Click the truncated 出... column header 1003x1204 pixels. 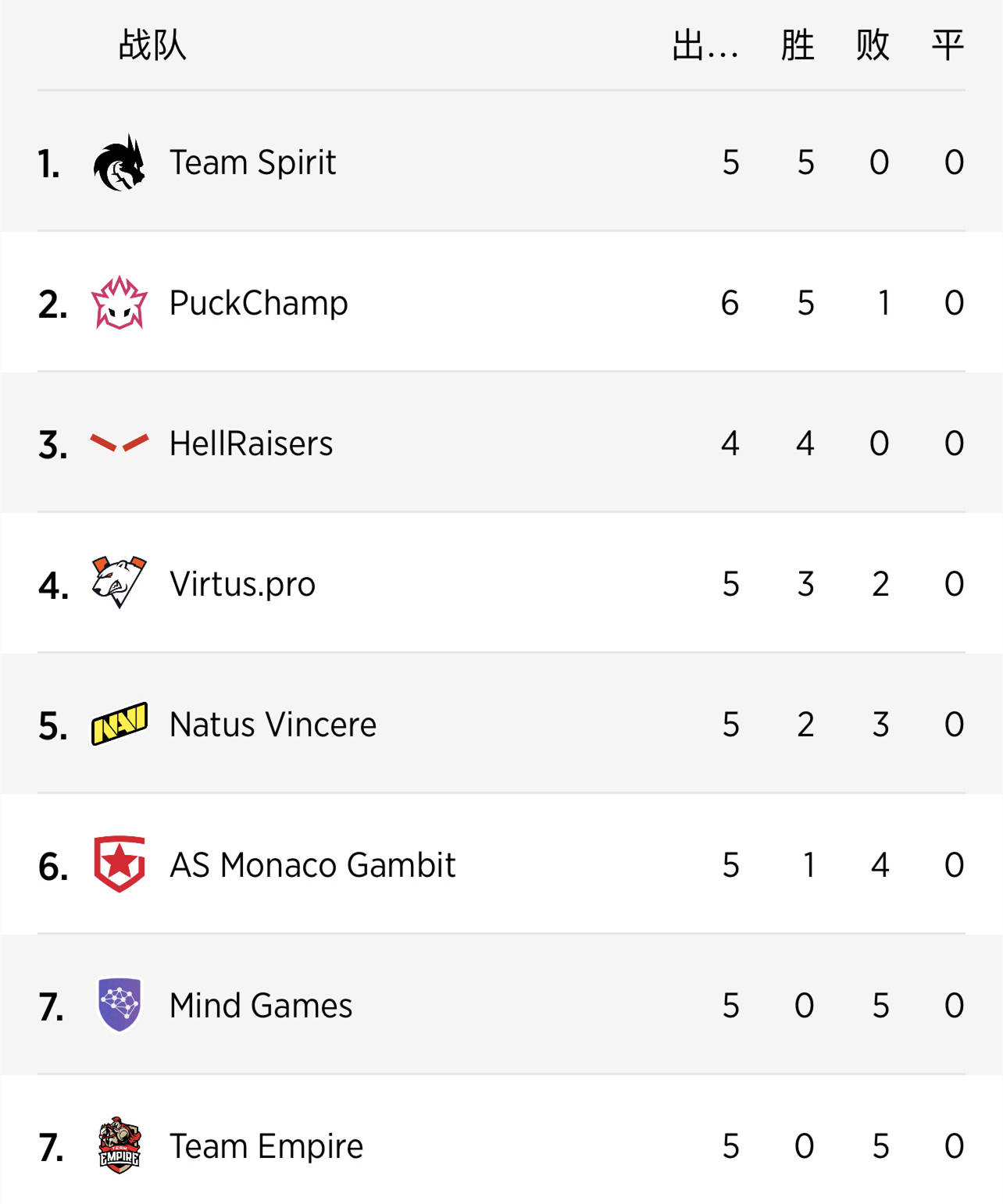click(705, 45)
